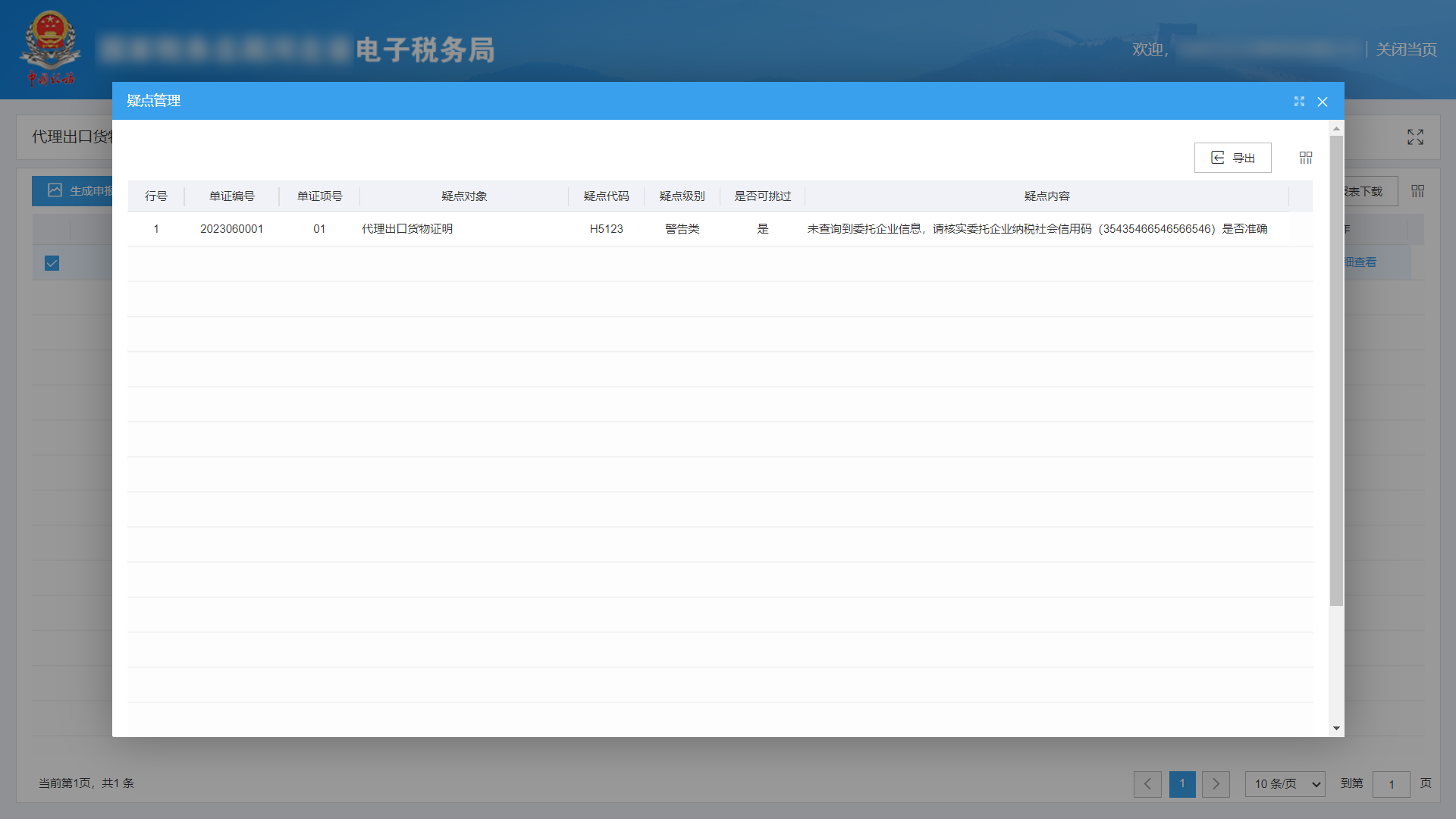Click 关闭当页 in the top right

click(x=1405, y=49)
